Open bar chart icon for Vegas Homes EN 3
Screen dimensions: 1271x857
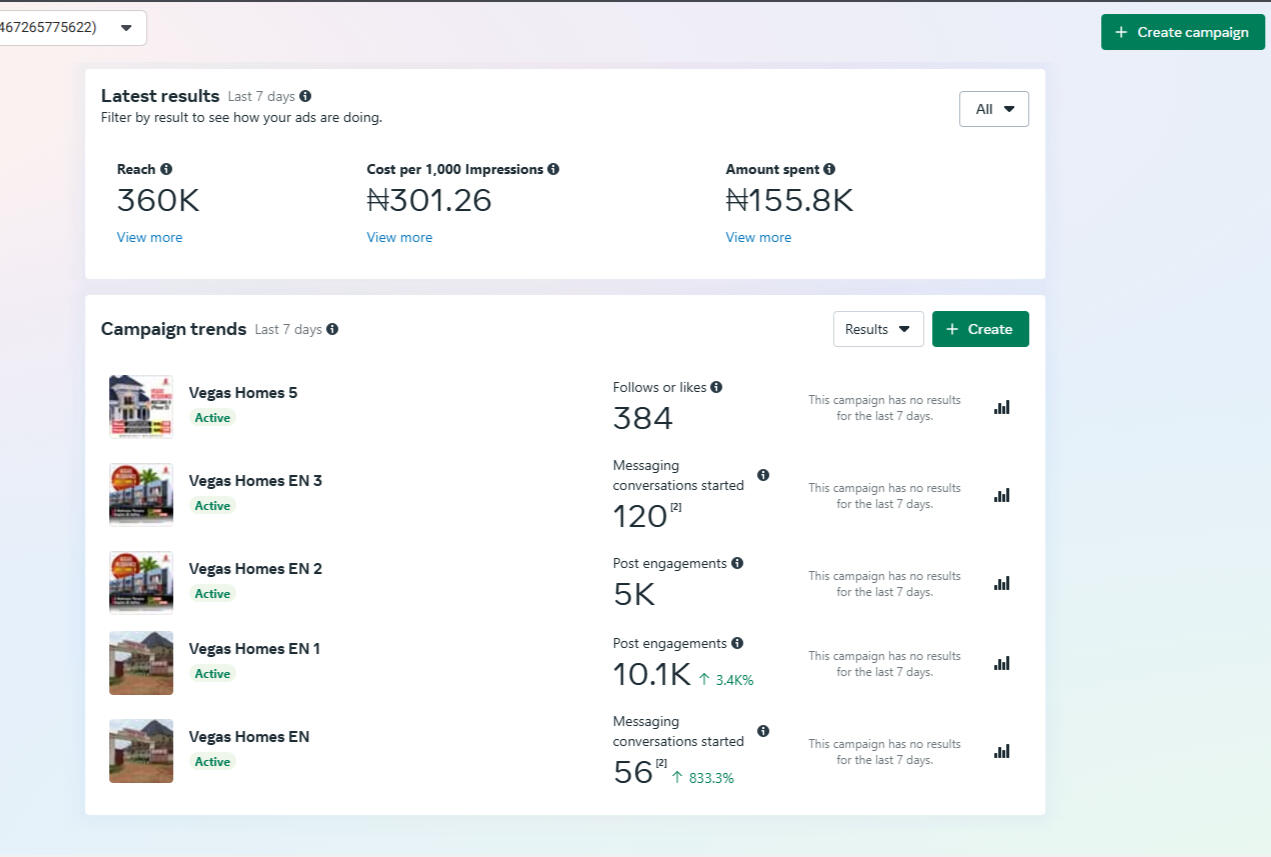tap(1001, 495)
